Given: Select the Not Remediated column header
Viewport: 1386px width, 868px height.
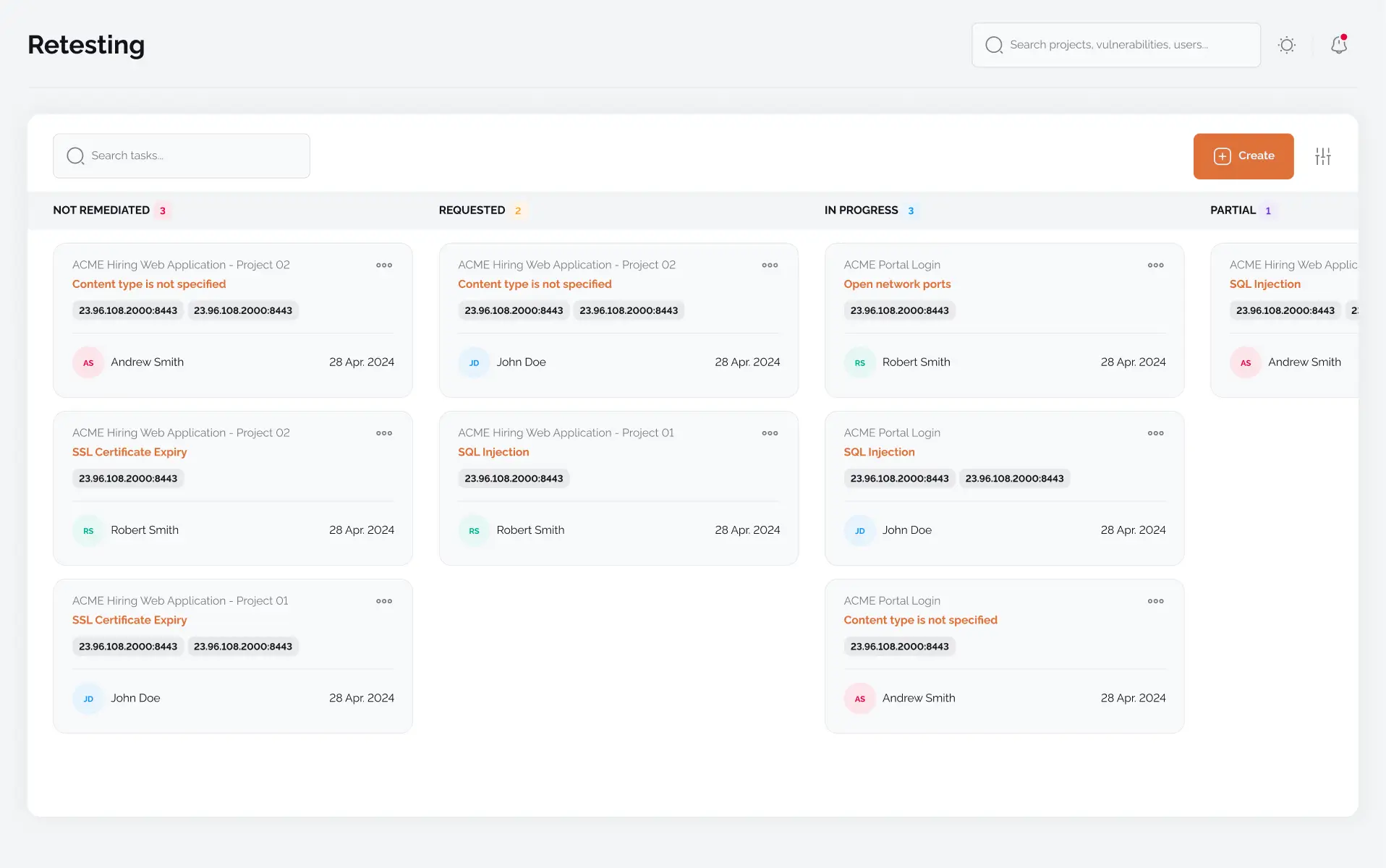Looking at the screenshot, I should tap(101, 210).
